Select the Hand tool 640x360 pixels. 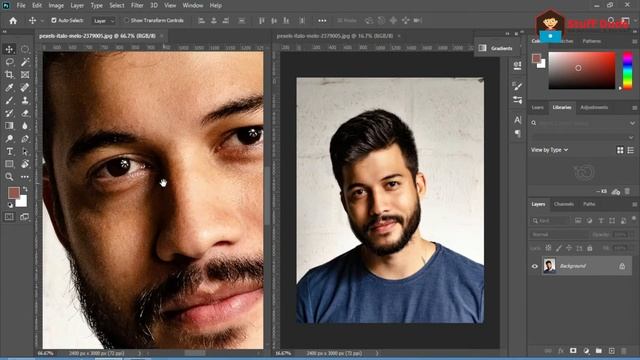pos(25,164)
